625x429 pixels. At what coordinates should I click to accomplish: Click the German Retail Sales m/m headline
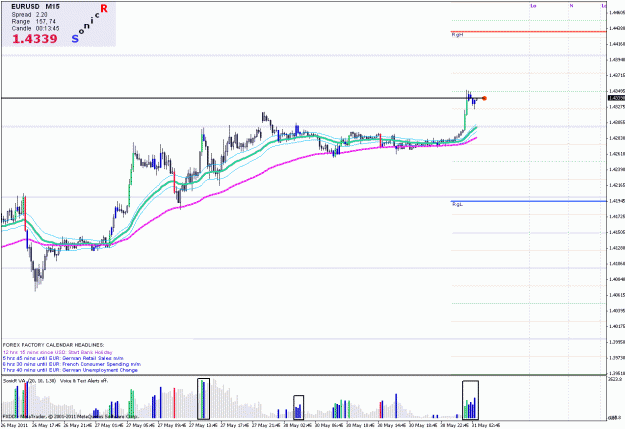[63, 358]
